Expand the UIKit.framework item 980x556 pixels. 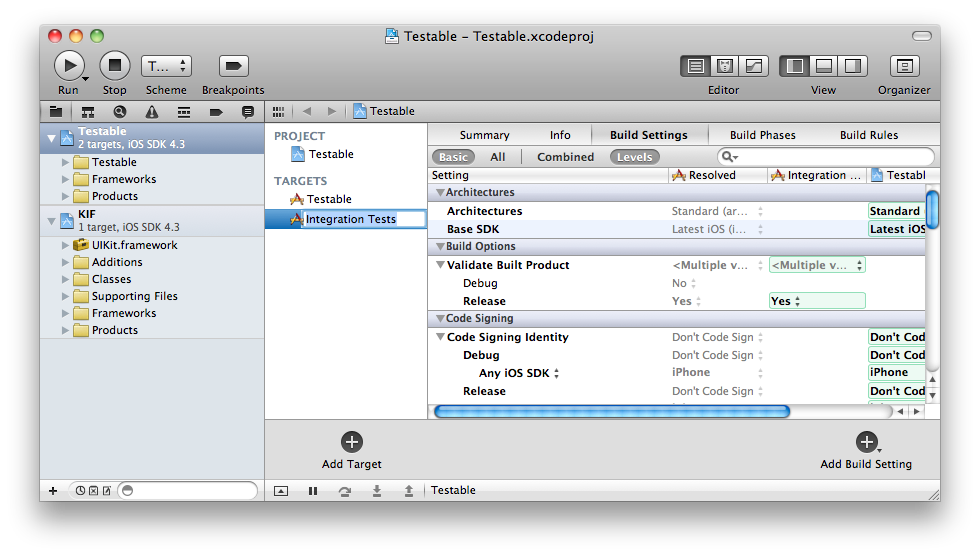coord(65,245)
